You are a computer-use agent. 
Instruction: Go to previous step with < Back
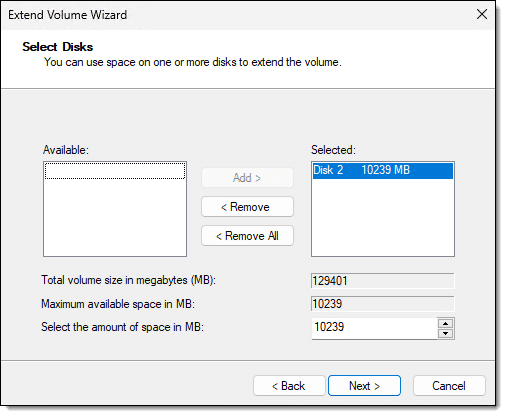[x=289, y=386]
